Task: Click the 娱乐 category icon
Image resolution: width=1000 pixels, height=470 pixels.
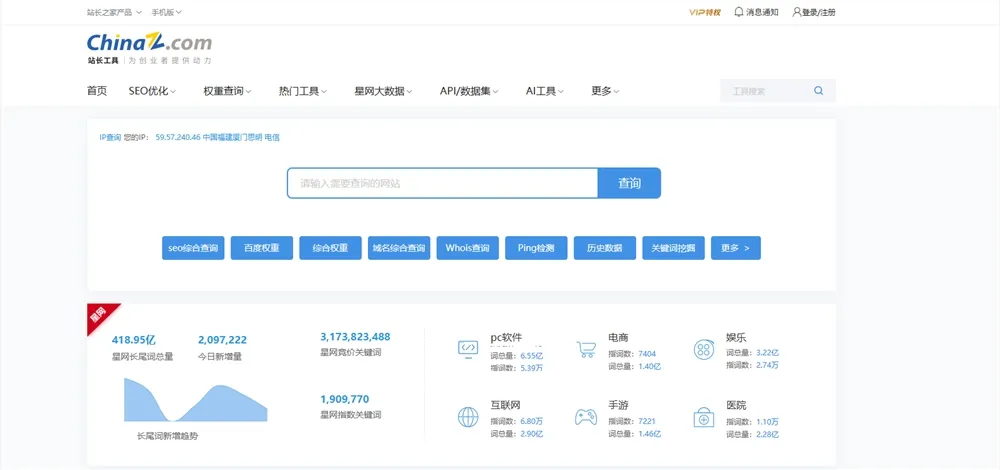Action: click(704, 349)
